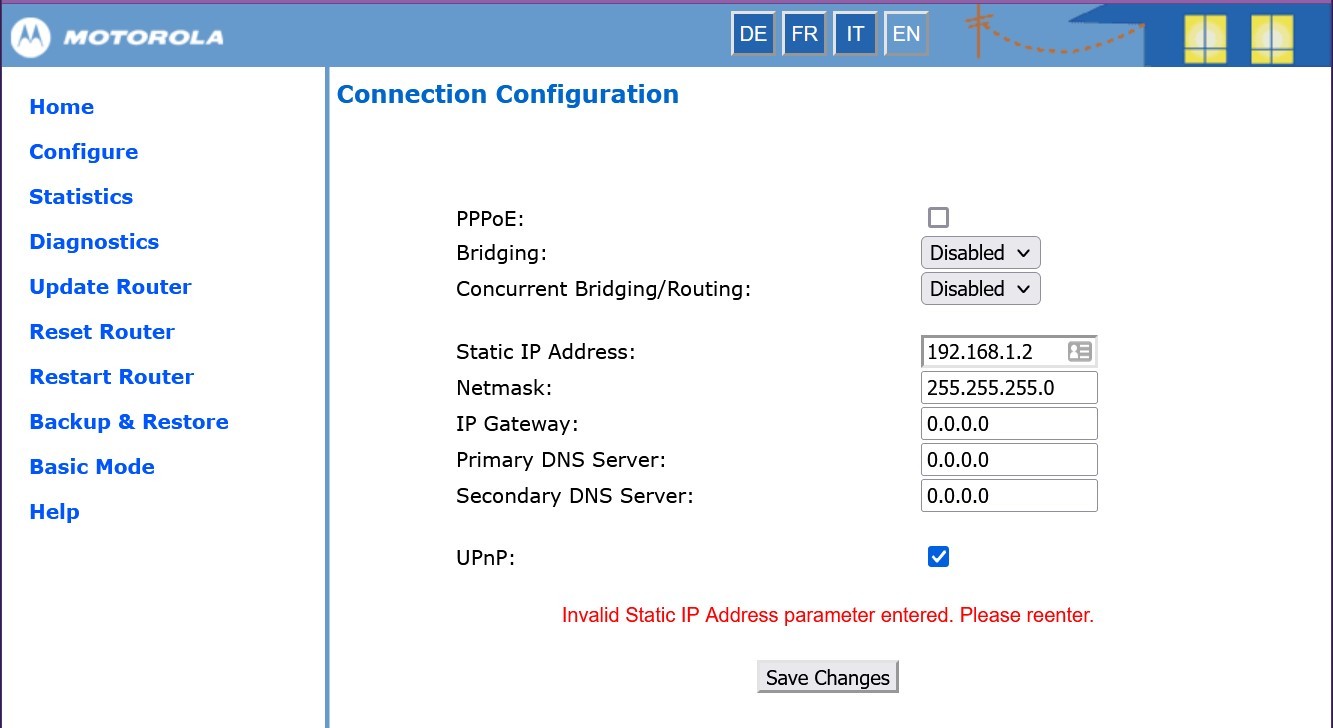
Task: Click the Restart Router link
Action: (x=112, y=377)
